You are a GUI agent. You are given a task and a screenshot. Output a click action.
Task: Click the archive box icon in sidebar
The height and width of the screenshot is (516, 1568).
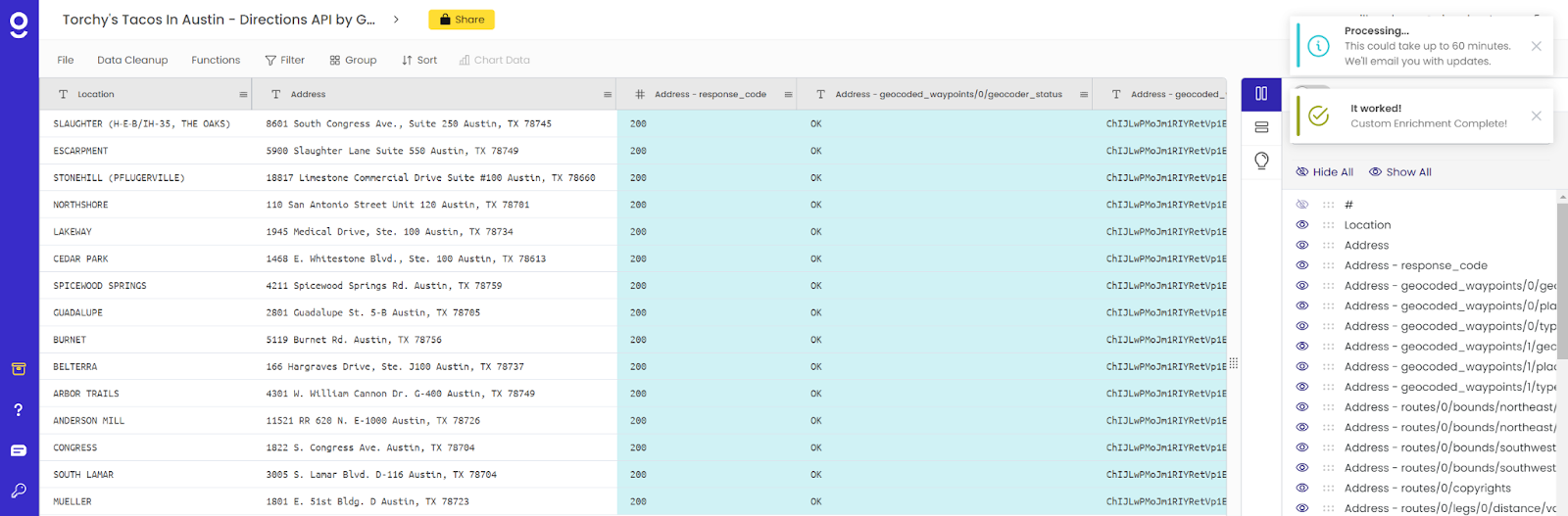point(19,369)
